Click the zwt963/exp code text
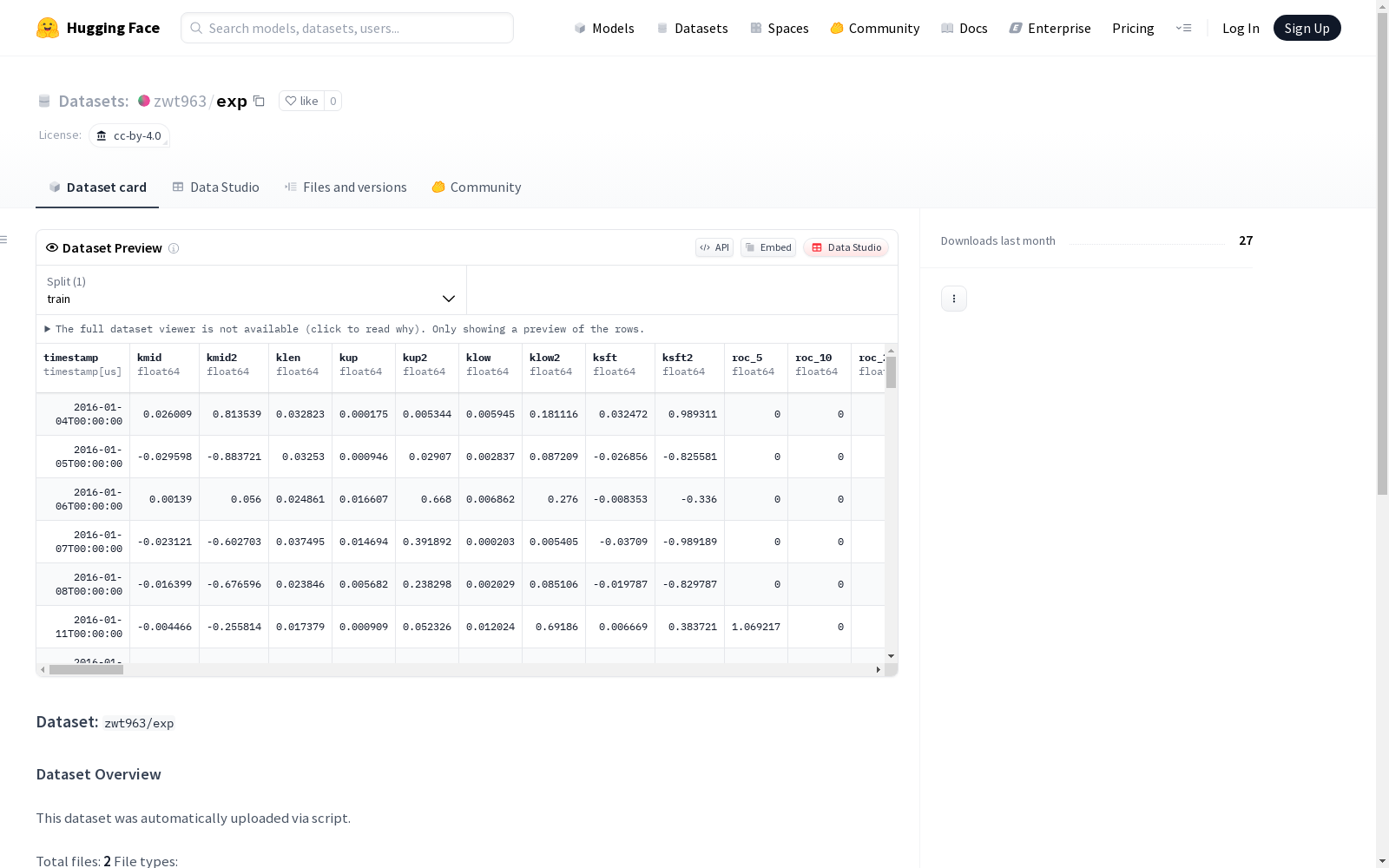Screen dimensions: 1389x868 click(x=139, y=723)
